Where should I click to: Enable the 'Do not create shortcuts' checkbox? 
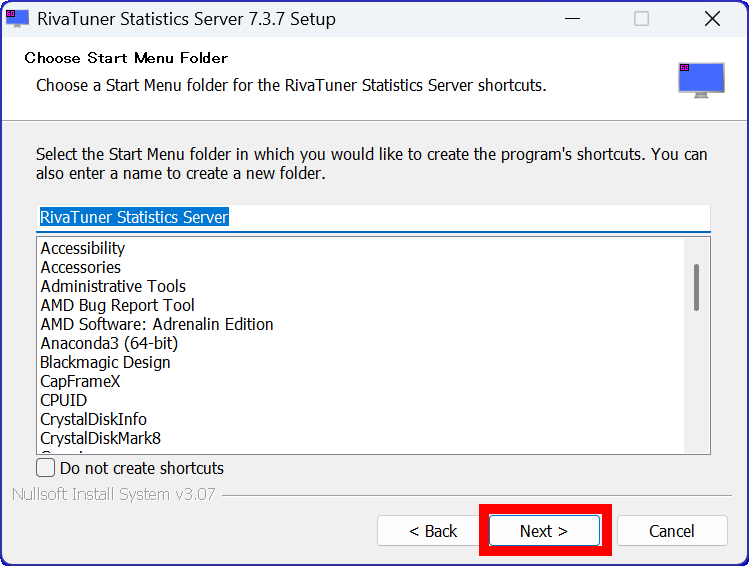coord(46,468)
